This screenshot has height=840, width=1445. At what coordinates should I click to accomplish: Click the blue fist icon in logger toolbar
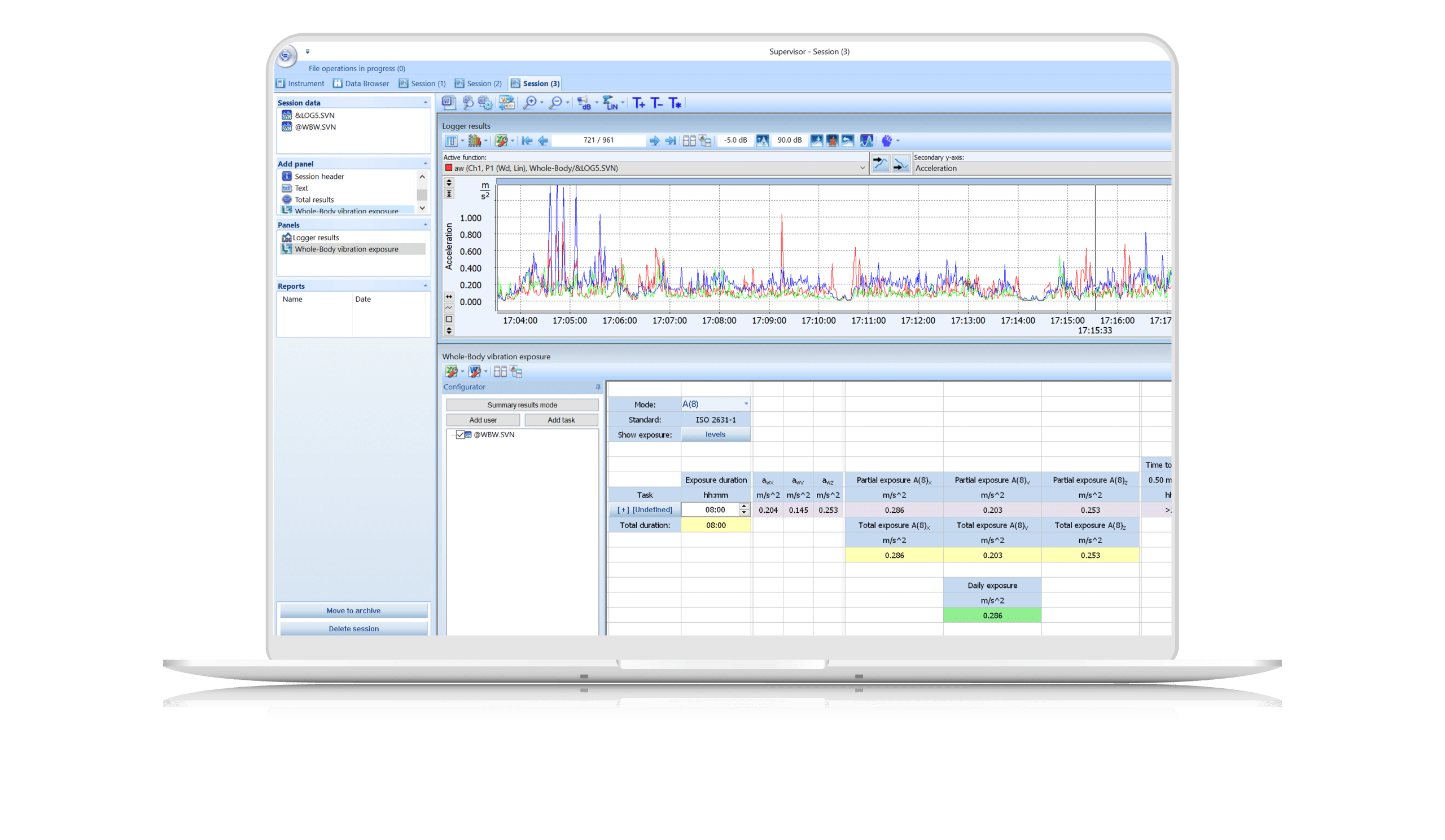(x=887, y=140)
